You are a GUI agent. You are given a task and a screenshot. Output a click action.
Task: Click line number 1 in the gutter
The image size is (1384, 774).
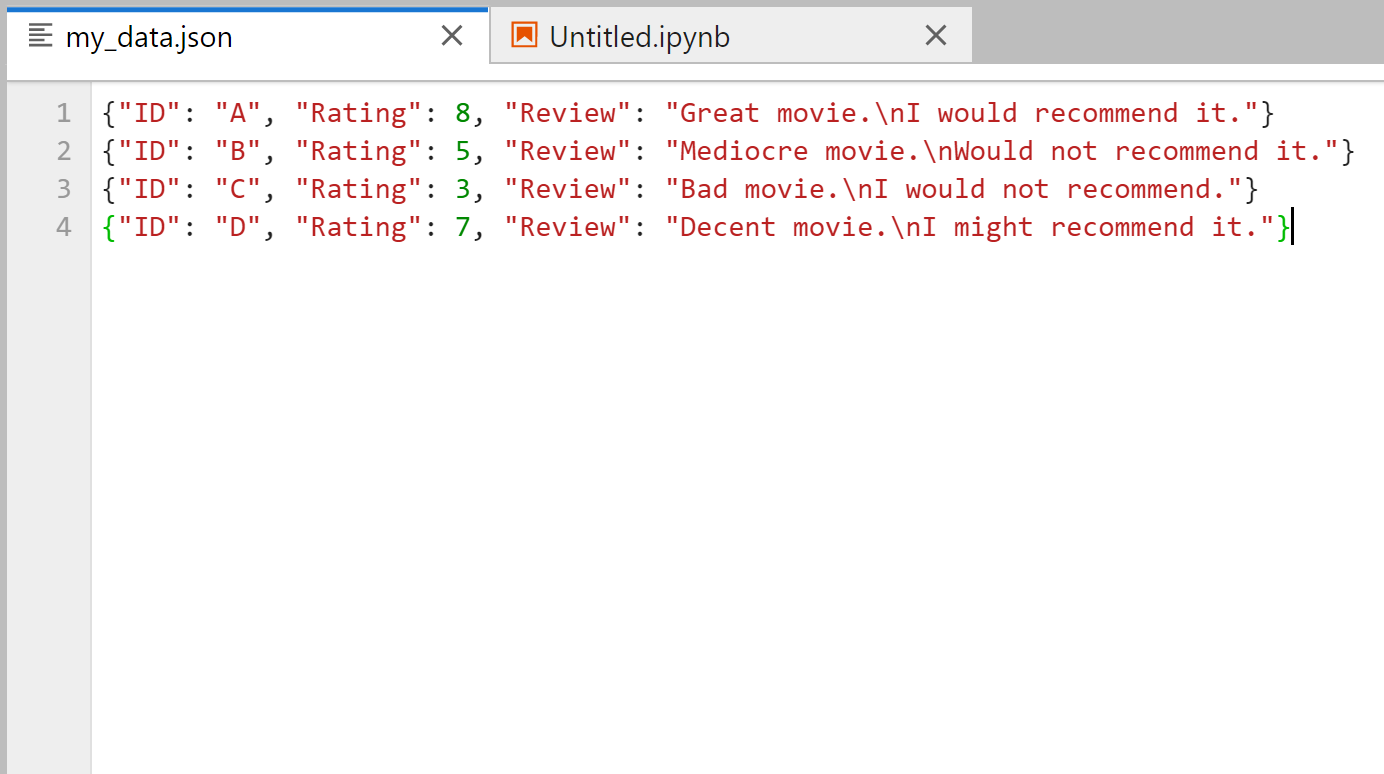click(x=63, y=112)
